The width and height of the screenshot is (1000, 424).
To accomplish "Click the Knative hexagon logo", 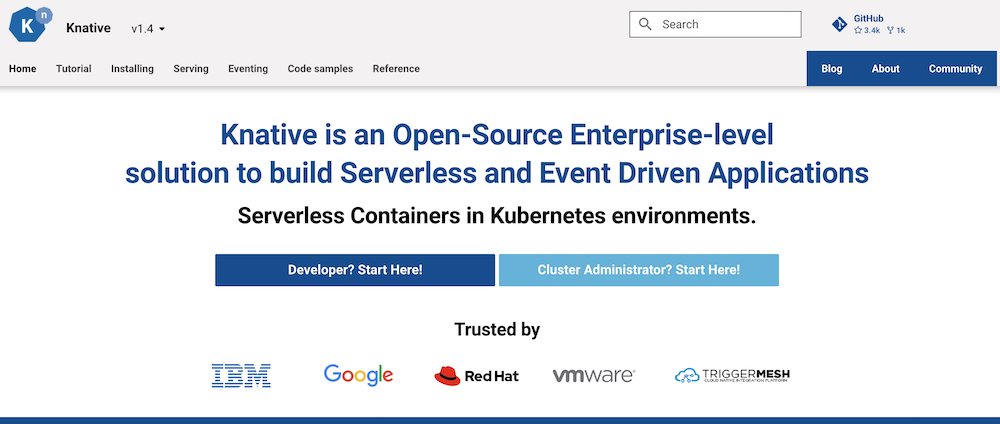I will pos(30,25).
